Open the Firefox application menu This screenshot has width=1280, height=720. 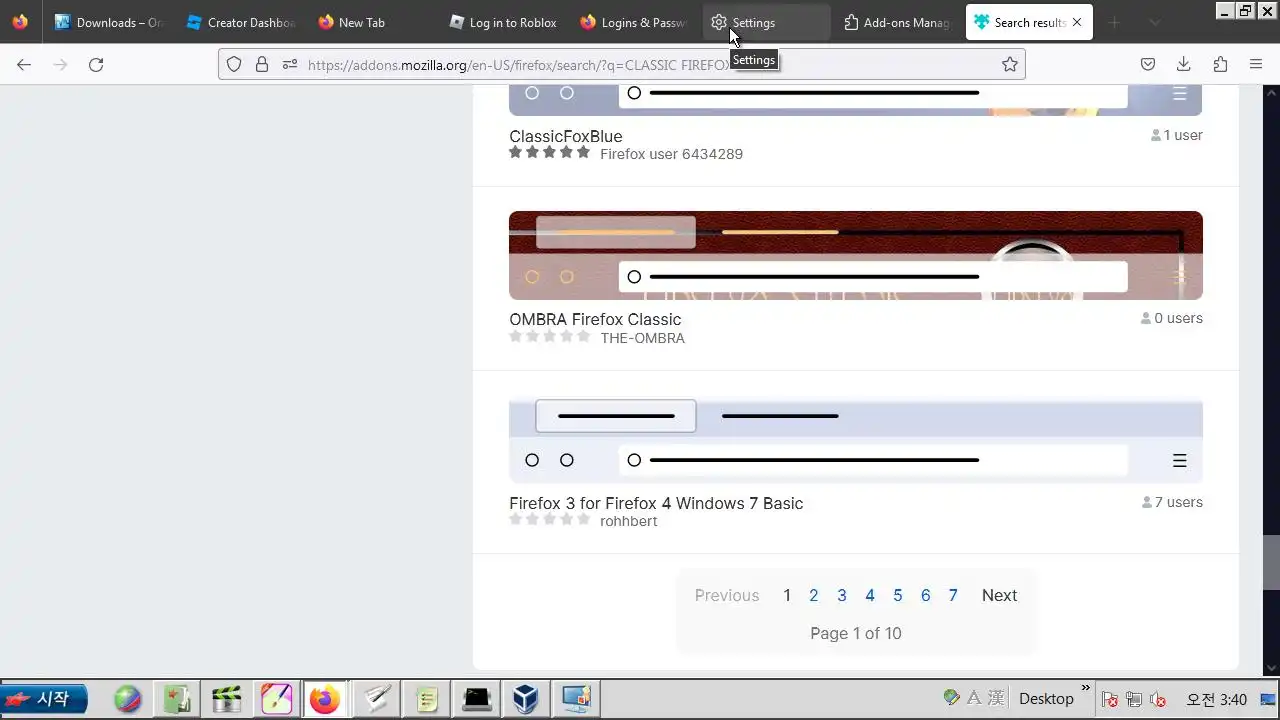point(1256,64)
